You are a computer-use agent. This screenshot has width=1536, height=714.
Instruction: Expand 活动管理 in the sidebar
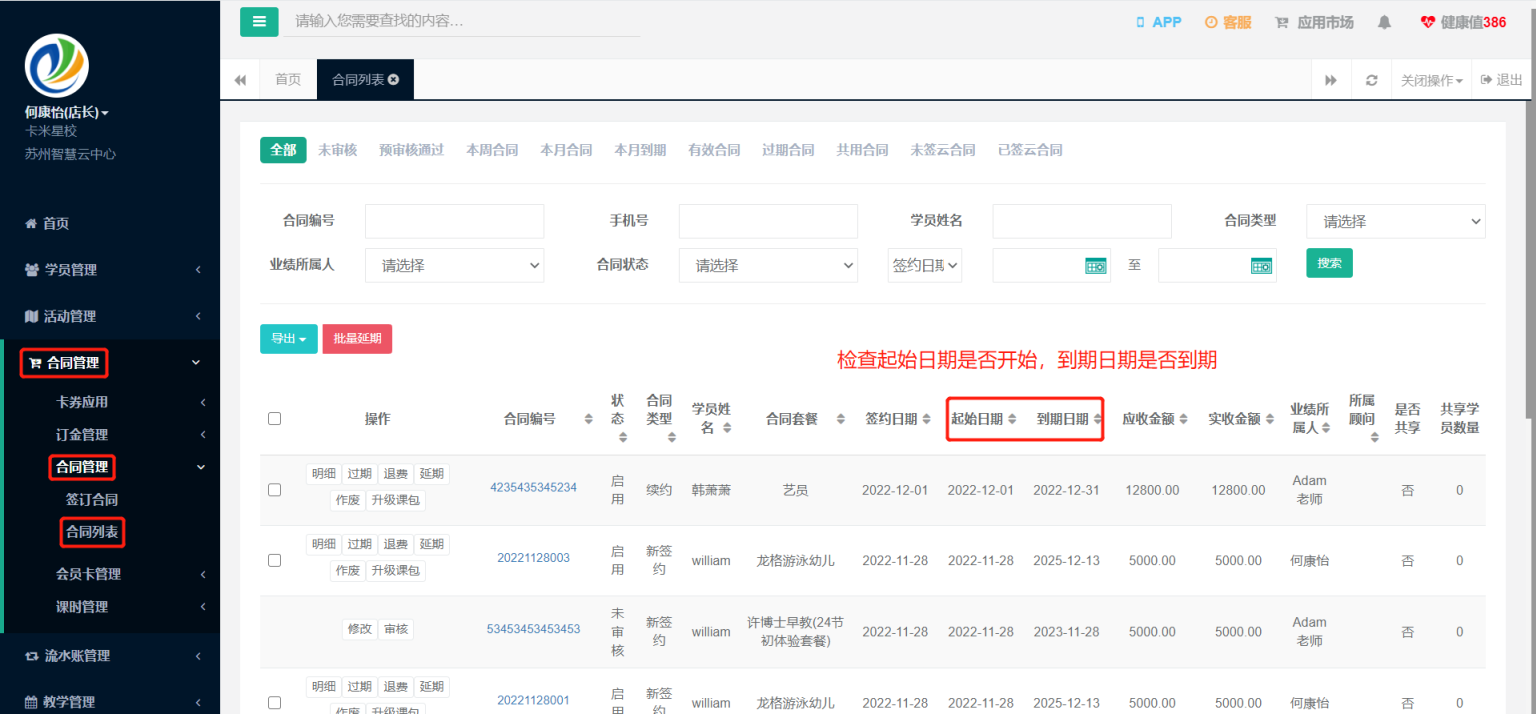click(x=110, y=316)
